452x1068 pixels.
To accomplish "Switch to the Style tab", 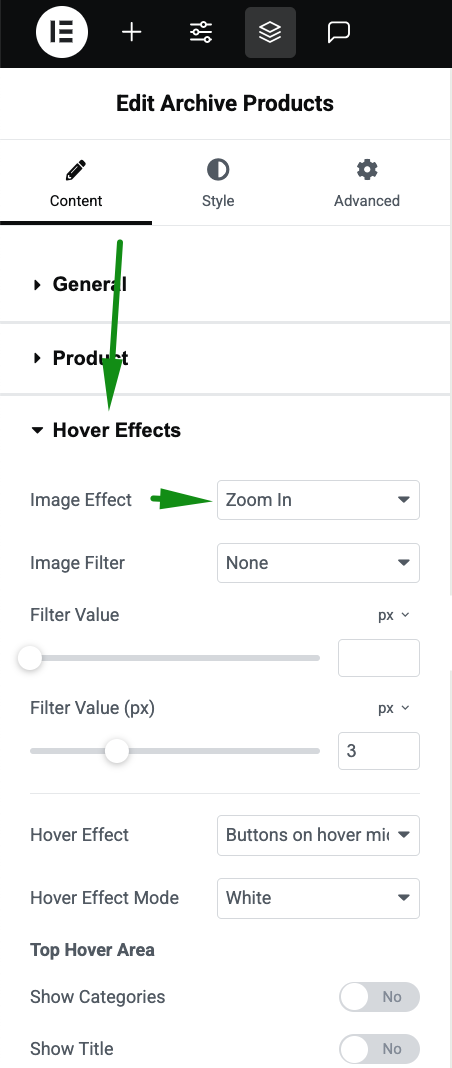I will pyautogui.click(x=218, y=183).
